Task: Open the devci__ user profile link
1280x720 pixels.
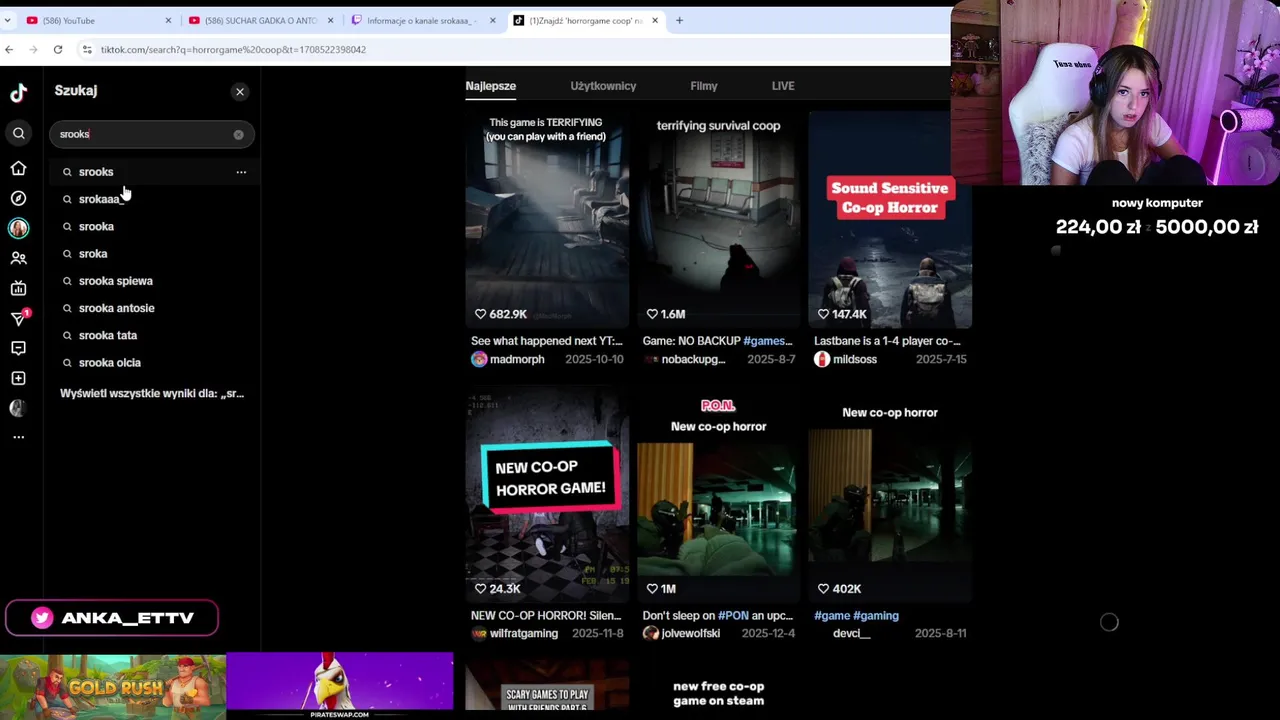Action: 851,634
